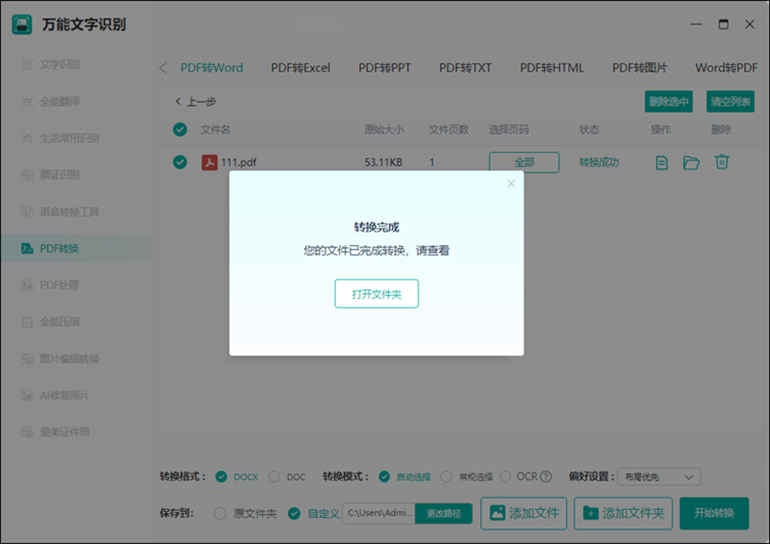Open output folder icon for 111.pdf

pyautogui.click(x=691, y=162)
